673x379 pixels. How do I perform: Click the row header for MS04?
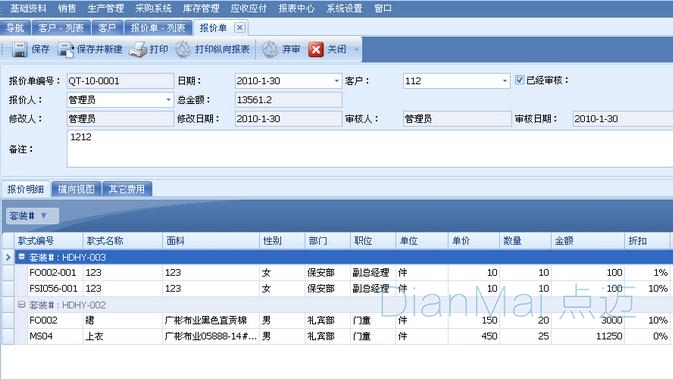pos(8,336)
